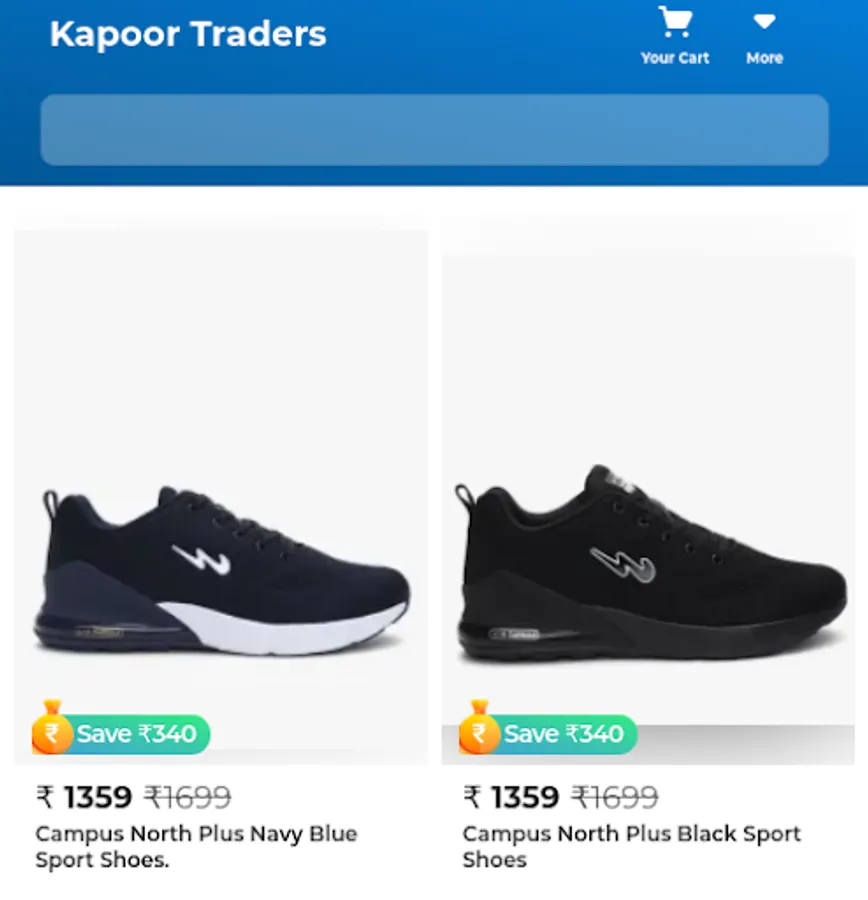Open the navy blue sport shoe image
The height and width of the screenshot is (900, 868).
point(221,497)
